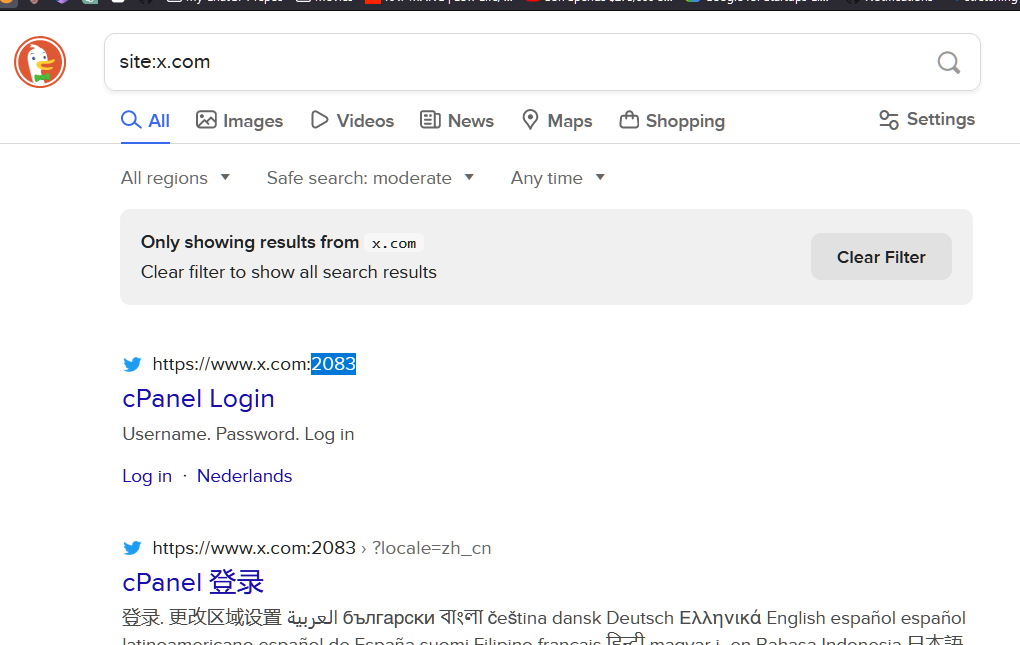Expand the Safe search: moderate dropdown
The image size is (1020, 645).
pyautogui.click(x=370, y=178)
